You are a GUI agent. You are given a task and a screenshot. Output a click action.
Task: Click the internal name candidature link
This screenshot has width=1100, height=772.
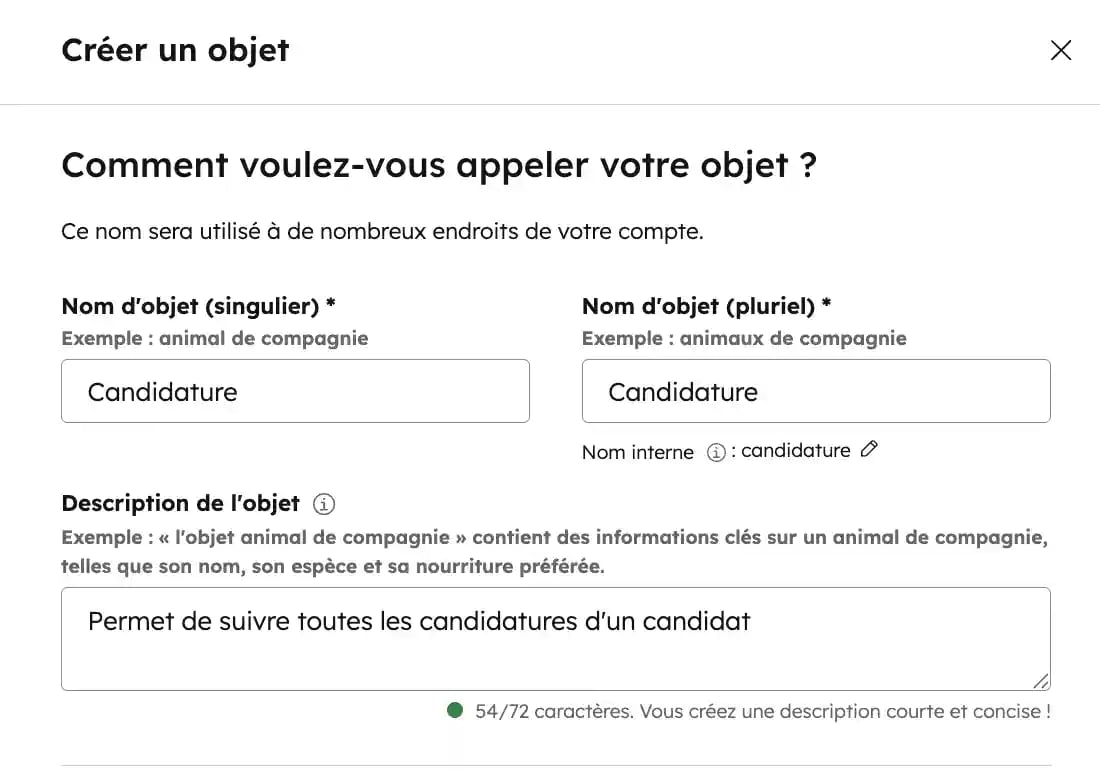click(797, 450)
